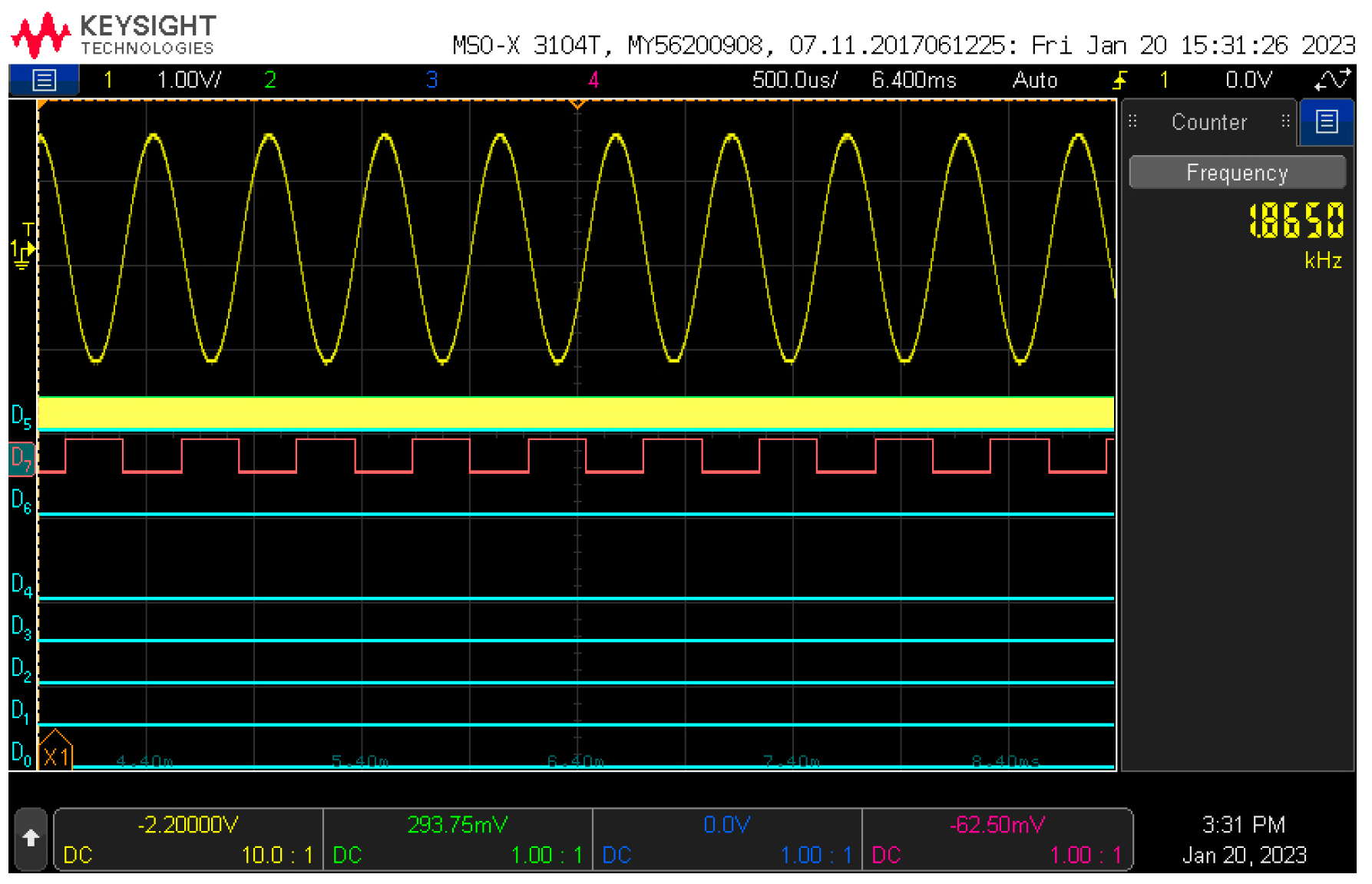Open the Auto trigger mode setting
Image resolution: width=1372 pixels, height=884 pixels.
(1034, 80)
